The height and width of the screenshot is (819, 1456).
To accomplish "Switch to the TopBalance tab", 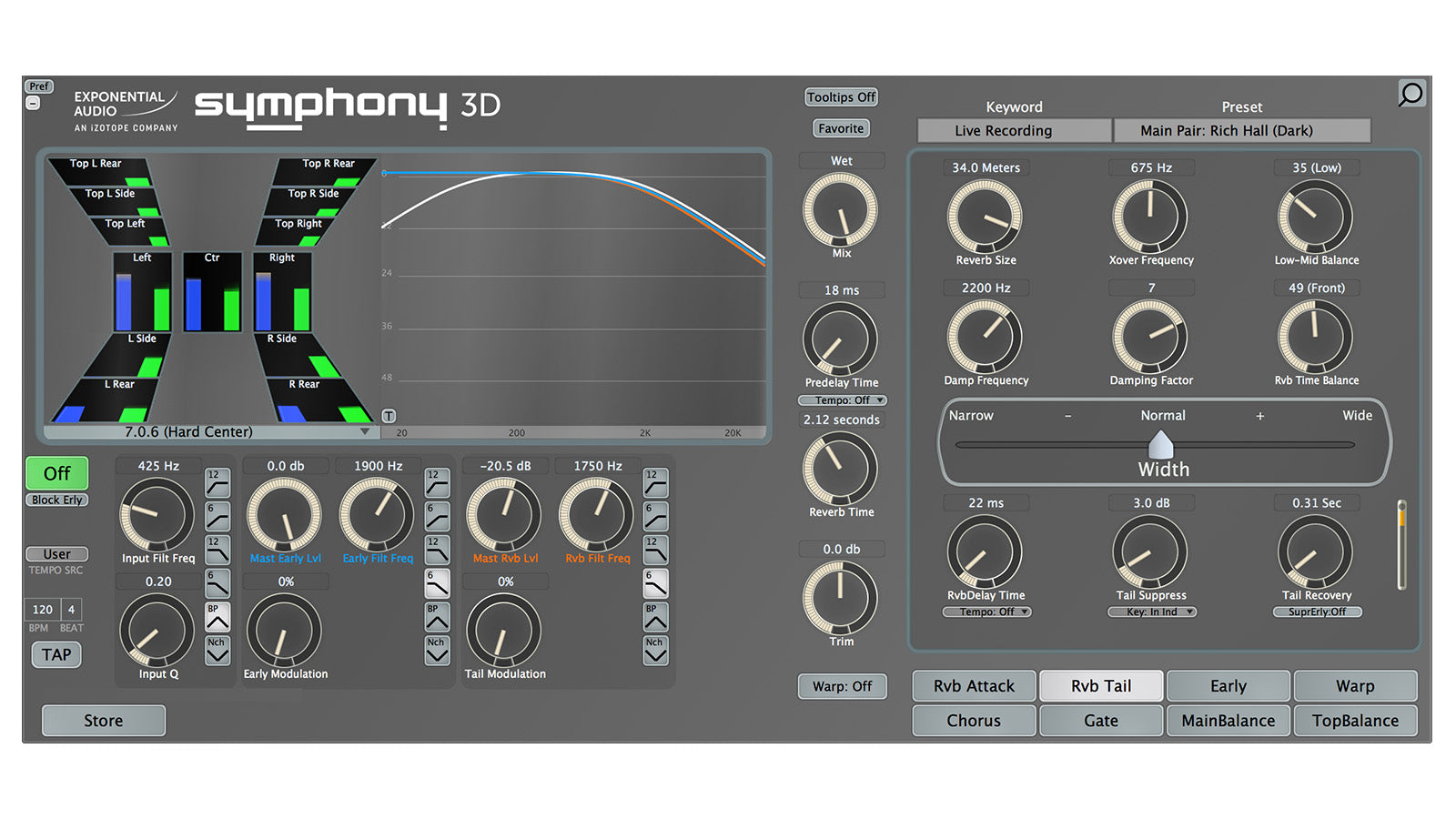I will [x=1355, y=721].
